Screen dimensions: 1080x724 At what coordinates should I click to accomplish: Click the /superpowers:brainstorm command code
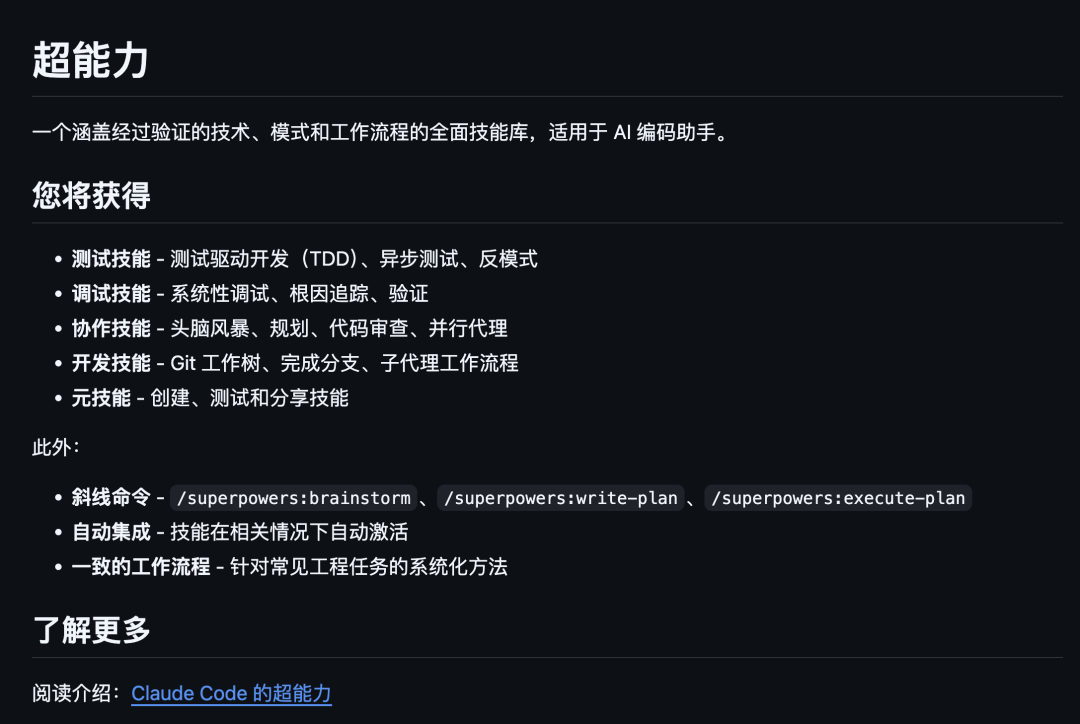point(292,498)
